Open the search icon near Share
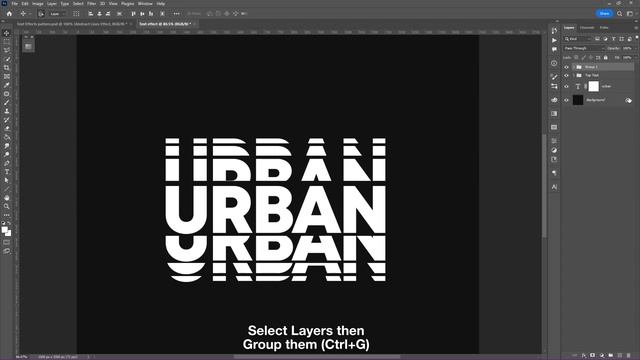 click(x=619, y=13)
